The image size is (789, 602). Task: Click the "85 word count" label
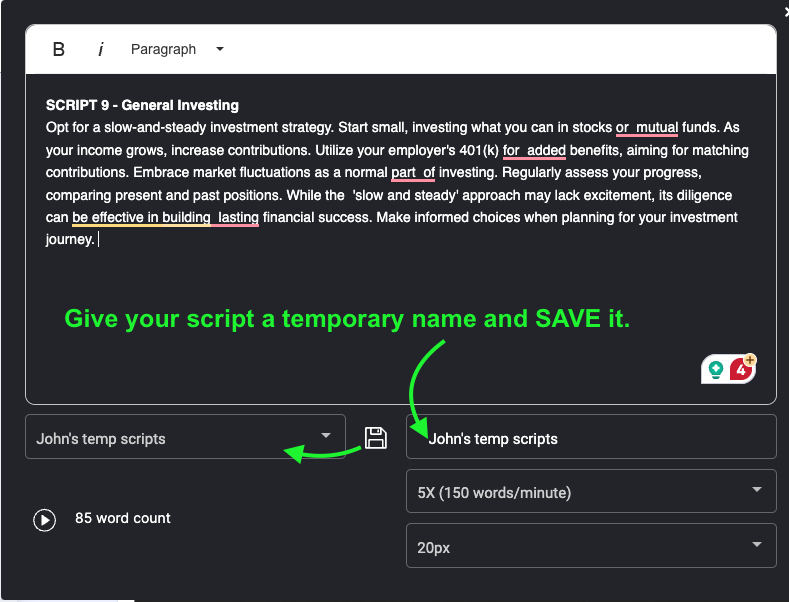[x=123, y=518]
